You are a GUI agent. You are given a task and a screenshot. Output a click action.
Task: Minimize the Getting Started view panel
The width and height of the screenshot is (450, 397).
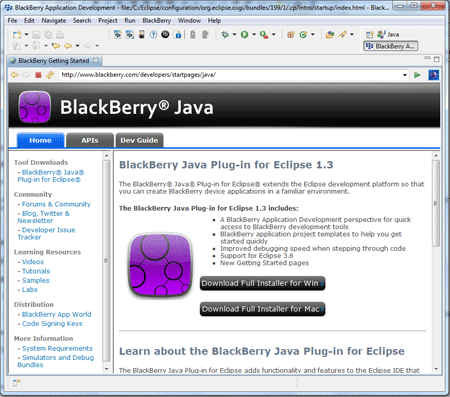point(427,58)
